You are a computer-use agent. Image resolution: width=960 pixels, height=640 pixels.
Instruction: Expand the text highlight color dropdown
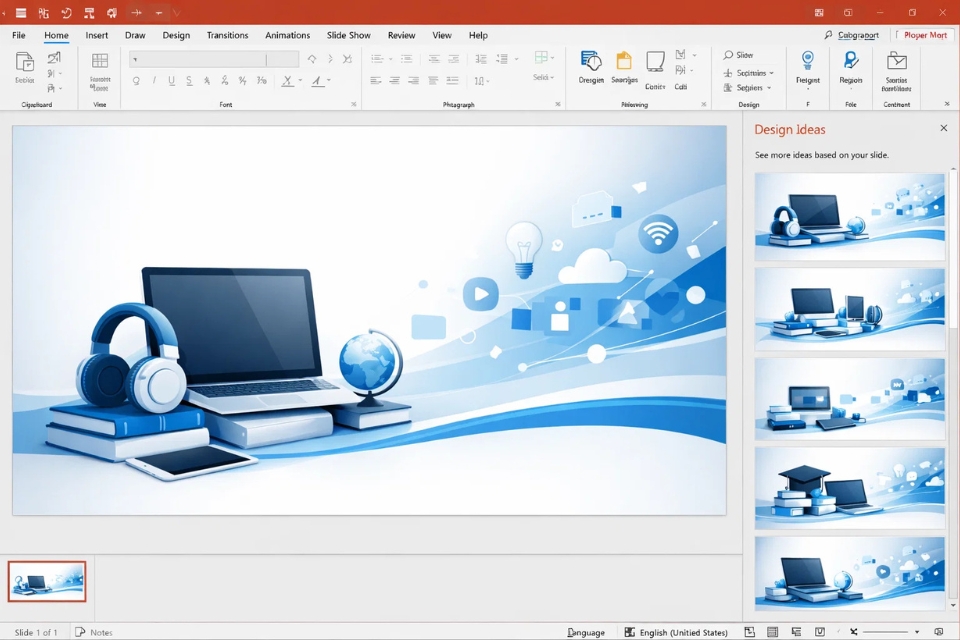(299, 80)
